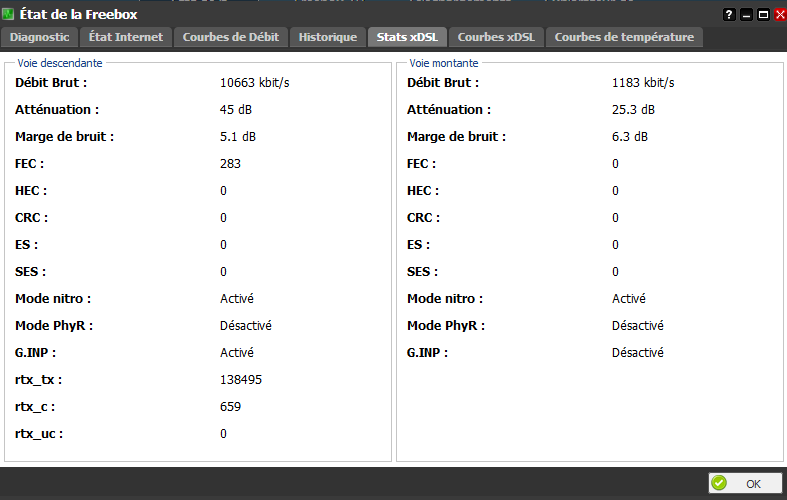
Task: View the Courbes xDSL tab
Action: pyautogui.click(x=496, y=37)
